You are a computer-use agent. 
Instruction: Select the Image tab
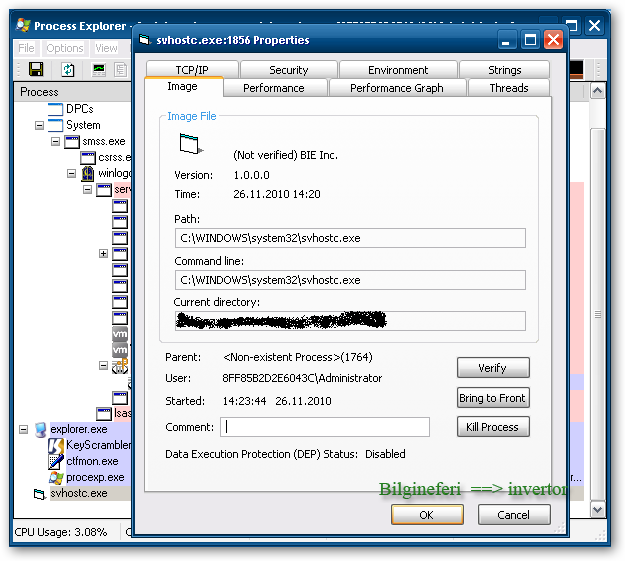pyautogui.click(x=183, y=87)
